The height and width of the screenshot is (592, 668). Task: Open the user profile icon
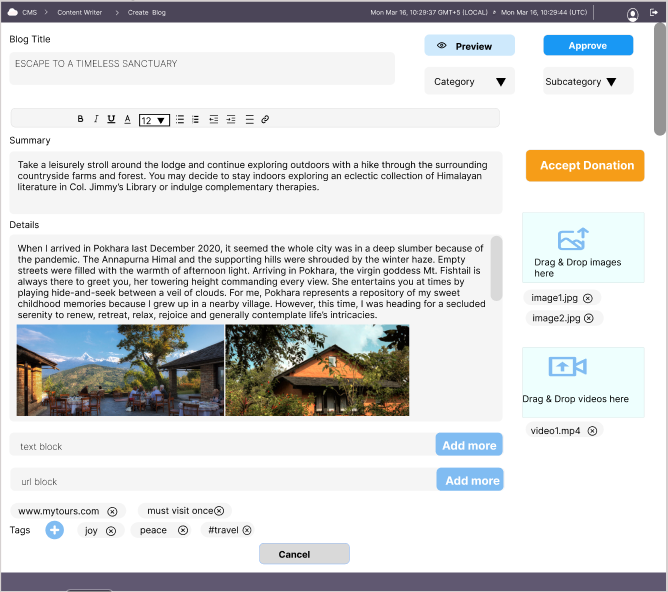pos(633,14)
